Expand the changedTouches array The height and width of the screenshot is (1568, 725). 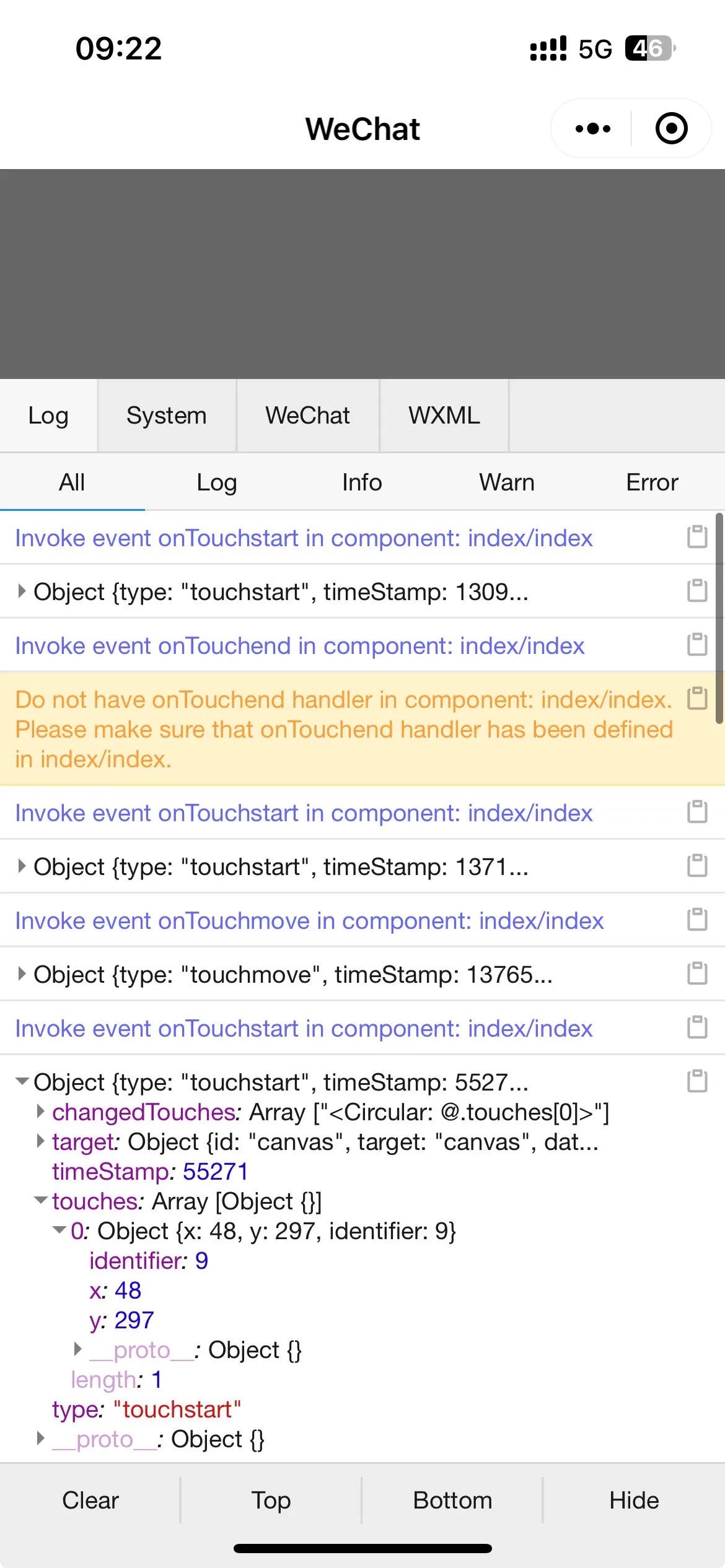pyautogui.click(x=40, y=1112)
